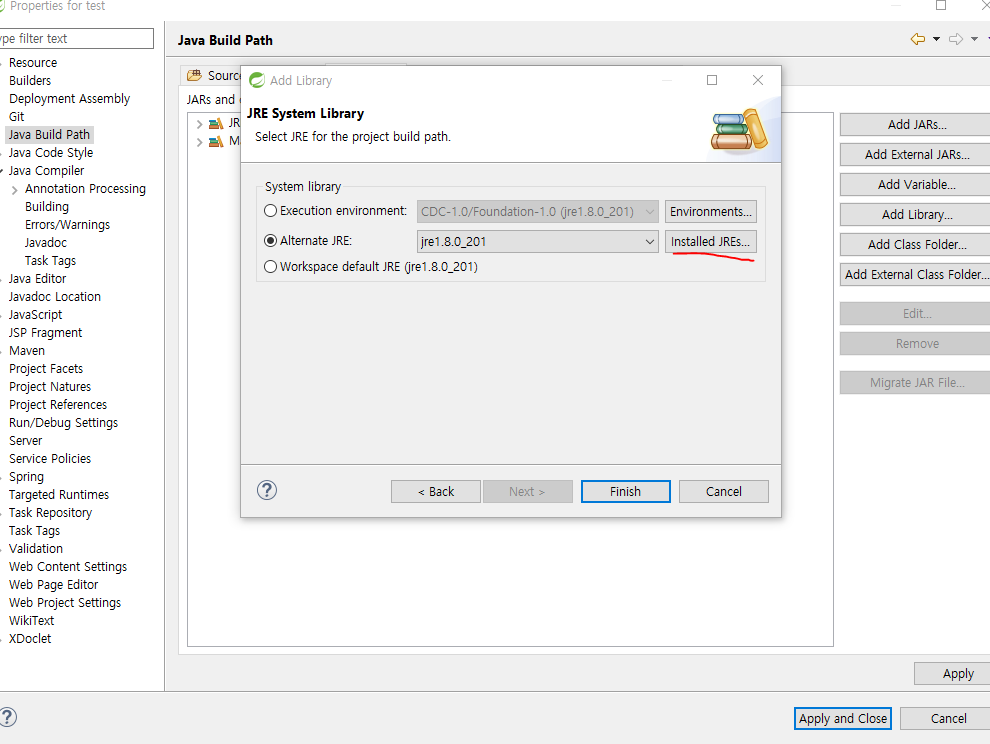Expand Annotation Processing in sidebar
Viewport: 990px width, 744px height.
tap(15, 189)
